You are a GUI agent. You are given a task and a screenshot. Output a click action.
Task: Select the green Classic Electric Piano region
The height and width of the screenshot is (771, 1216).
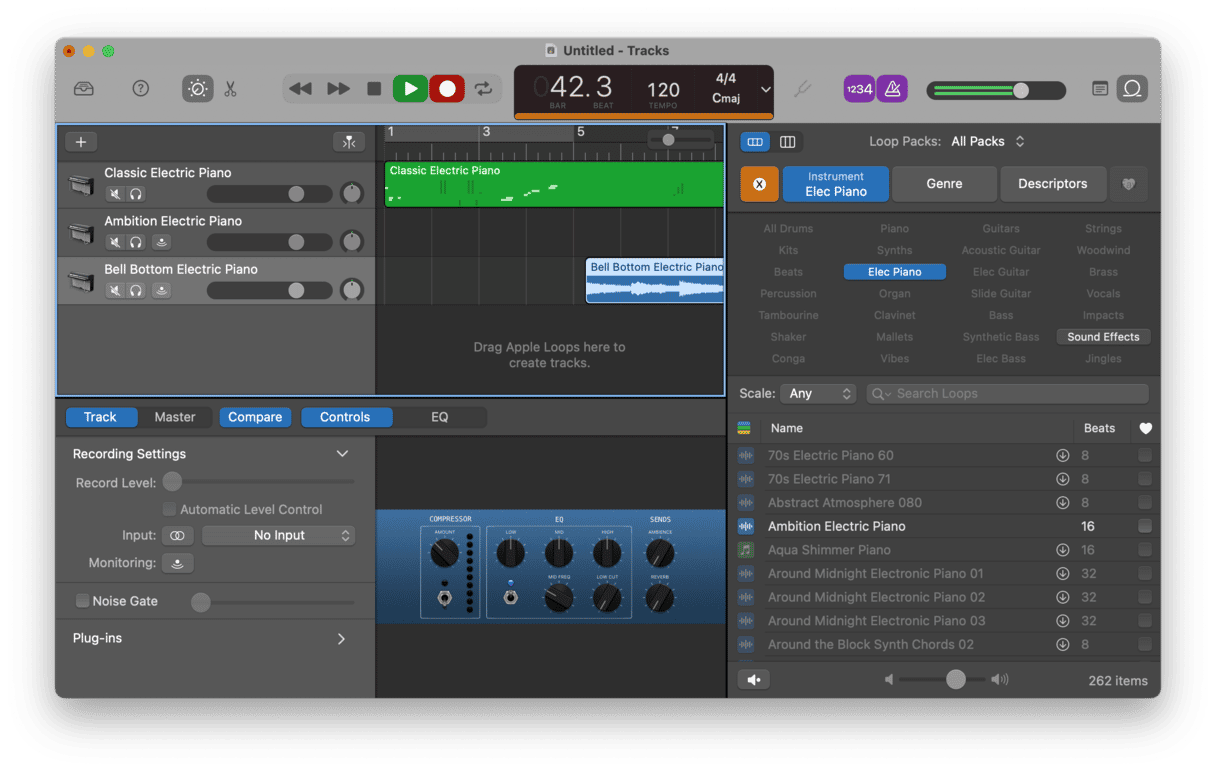[554, 185]
